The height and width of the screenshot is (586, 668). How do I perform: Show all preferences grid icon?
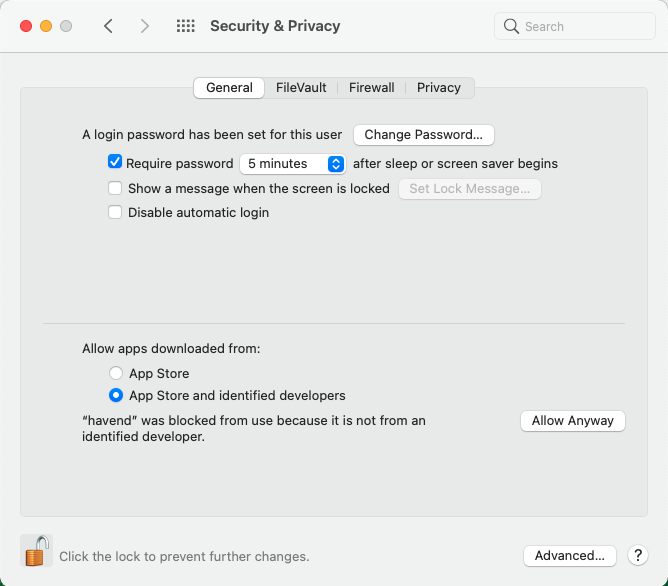(185, 26)
